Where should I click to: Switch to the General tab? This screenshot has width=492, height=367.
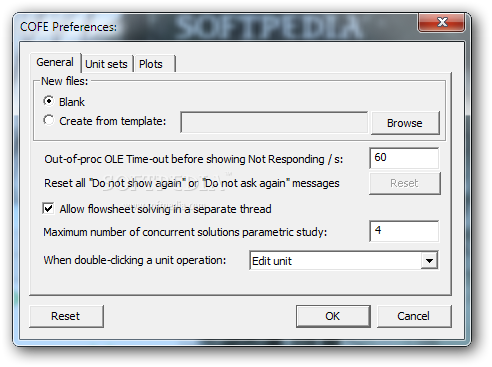tap(55, 62)
